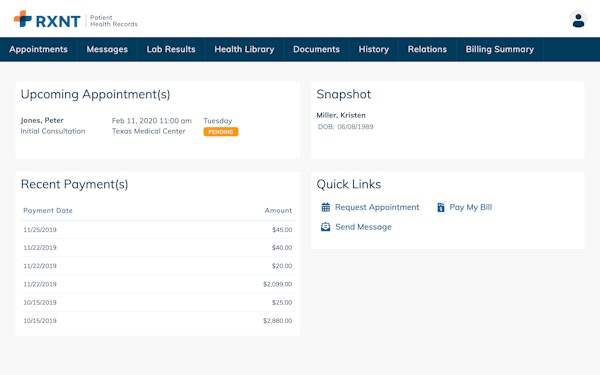This screenshot has width=600, height=375.
Task: Click the Initial Consultation text
Action: (53, 131)
